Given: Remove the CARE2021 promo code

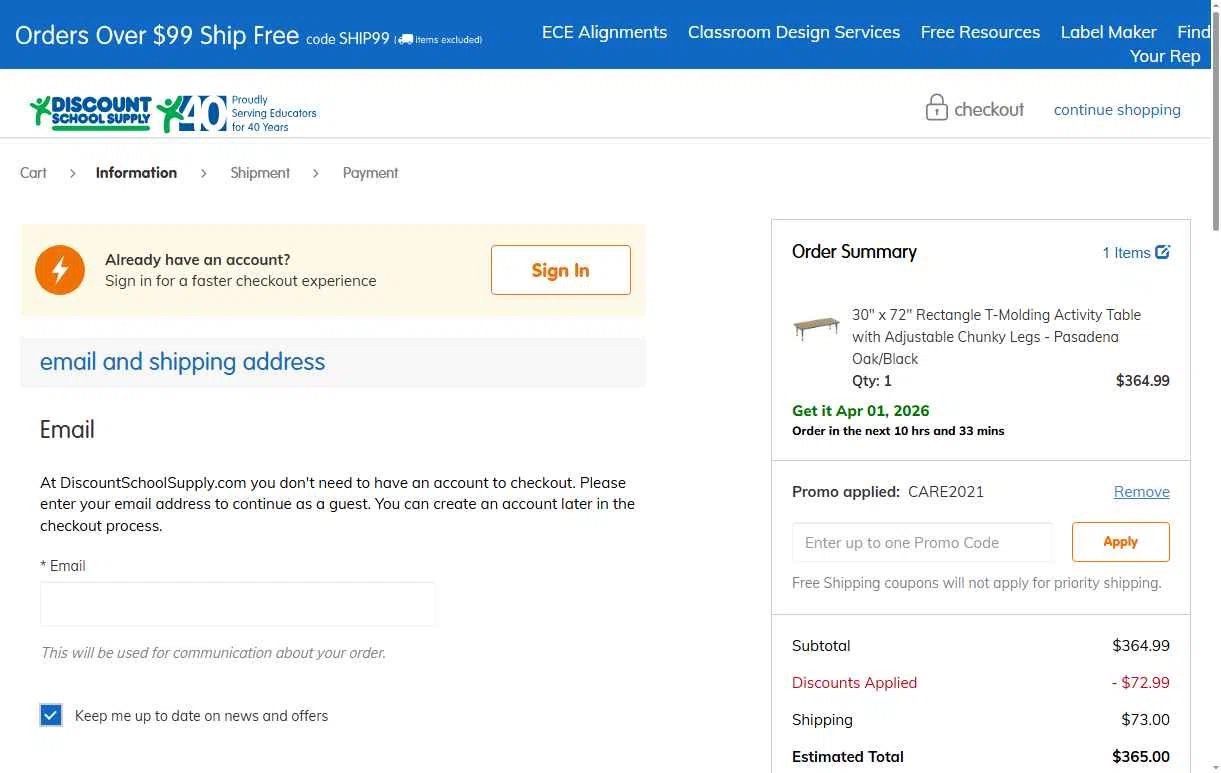Looking at the screenshot, I should [x=1141, y=492].
